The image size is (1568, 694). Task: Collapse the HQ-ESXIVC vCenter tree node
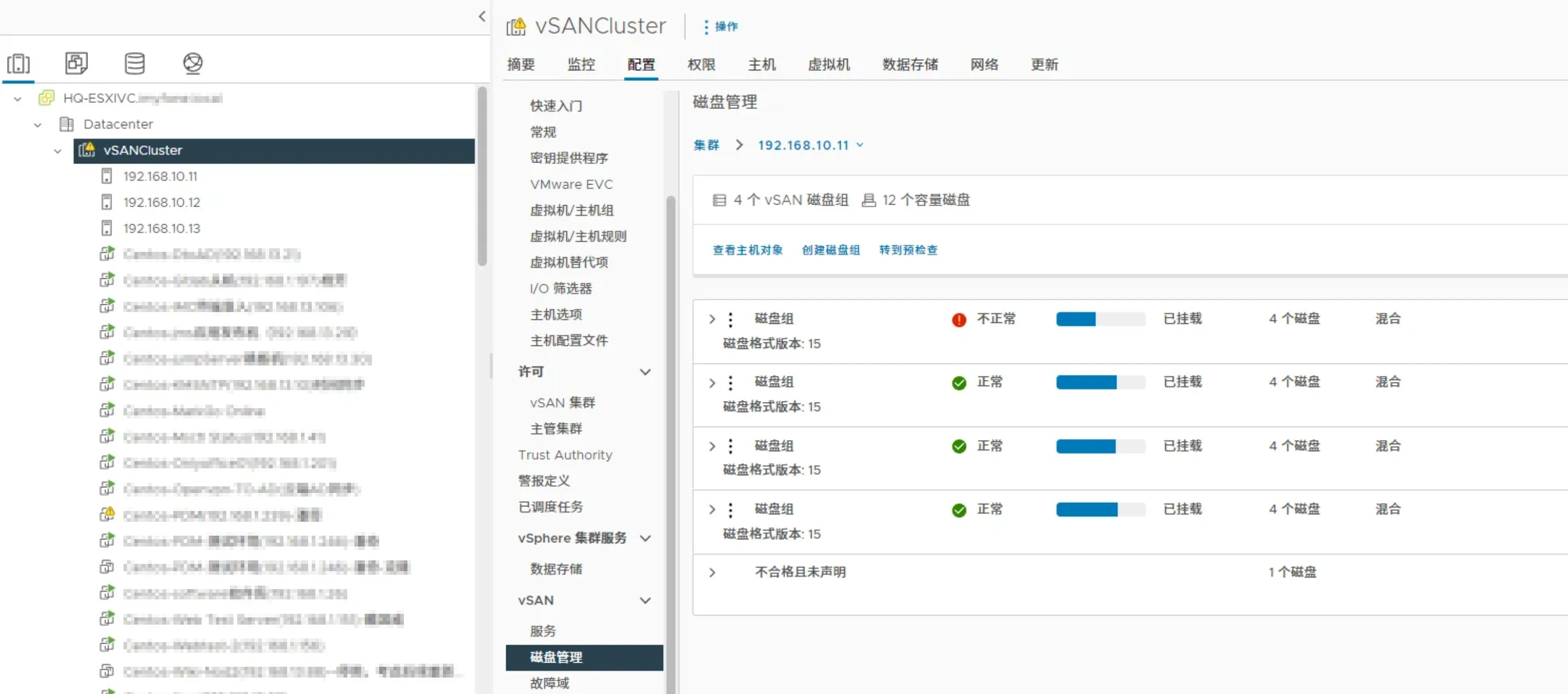point(17,99)
